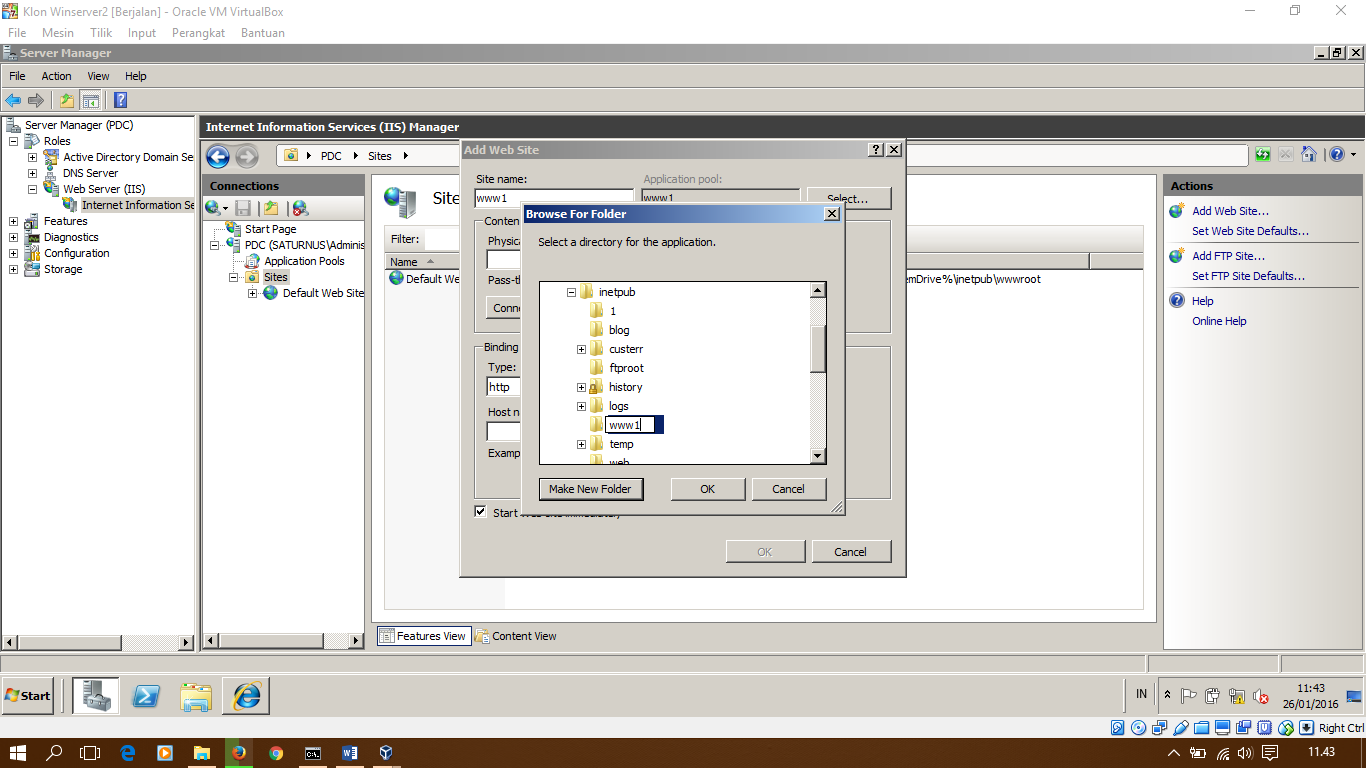Click the guest muted volume tray icon
The image size is (1366, 768).
[1260, 696]
